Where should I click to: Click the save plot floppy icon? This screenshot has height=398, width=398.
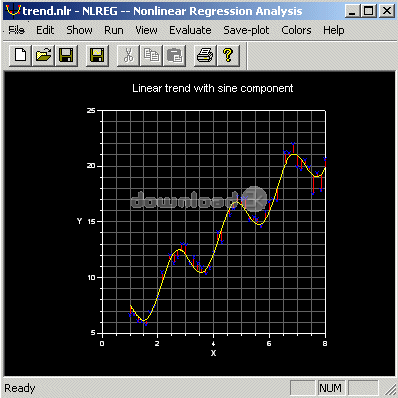(97, 55)
